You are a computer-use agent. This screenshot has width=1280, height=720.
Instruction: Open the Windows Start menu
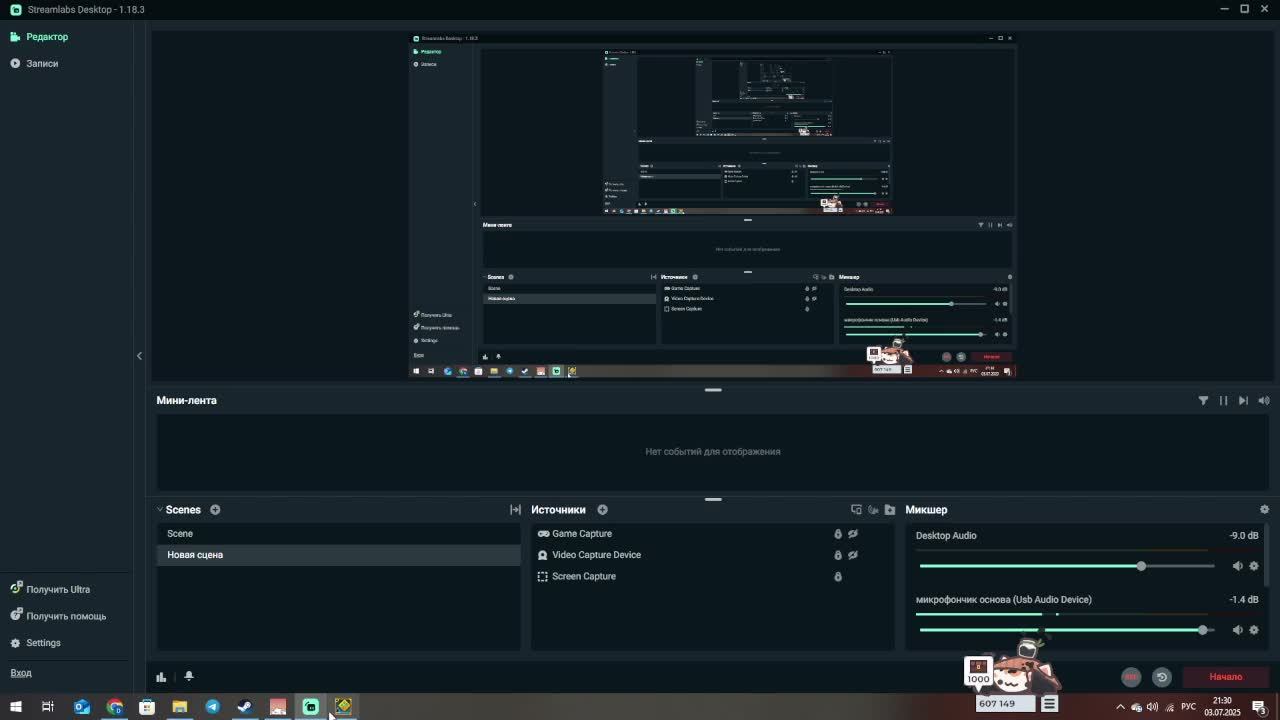pyautogui.click(x=16, y=707)
